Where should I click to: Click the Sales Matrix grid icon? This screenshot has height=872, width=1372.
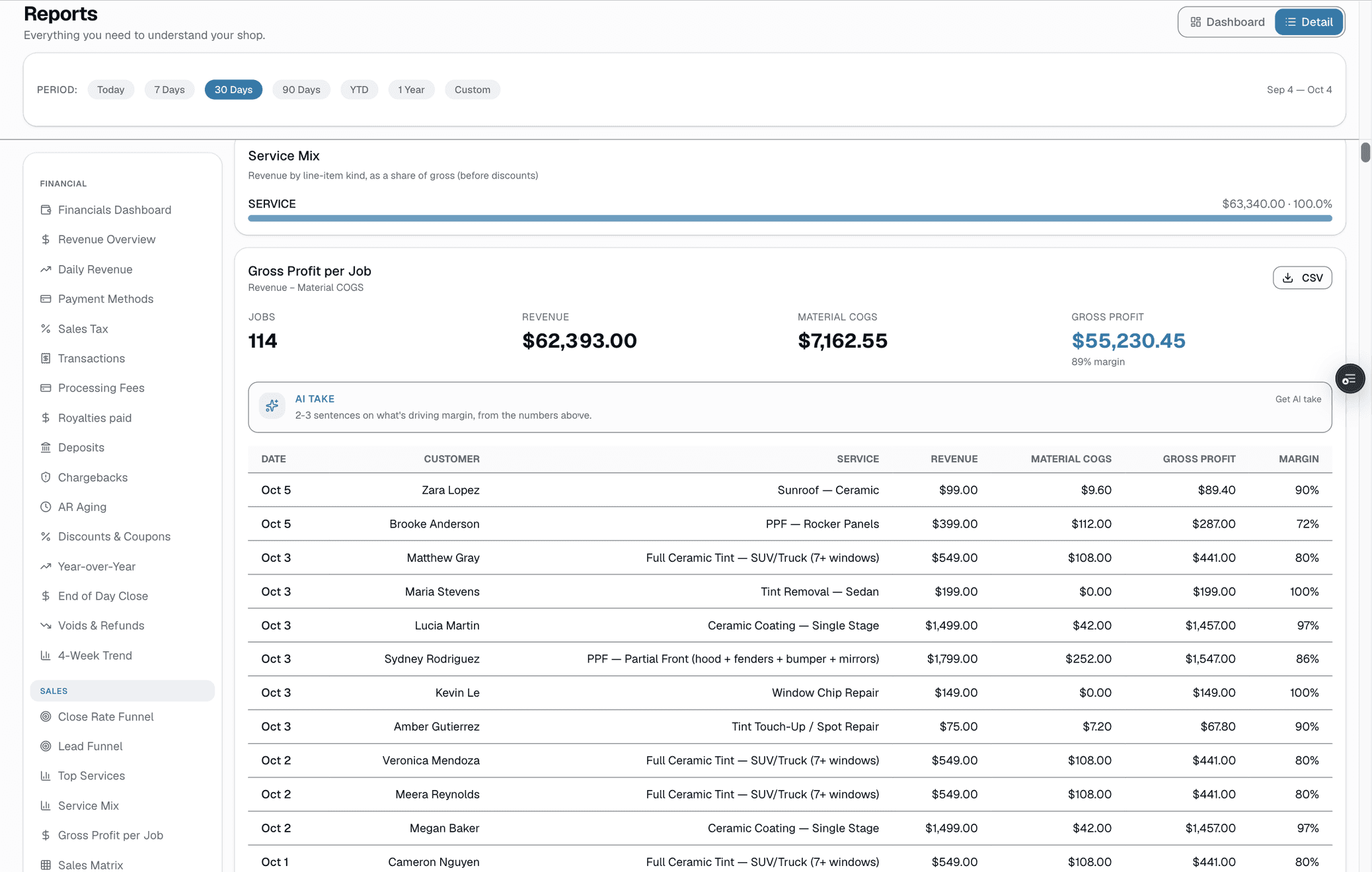46,865
